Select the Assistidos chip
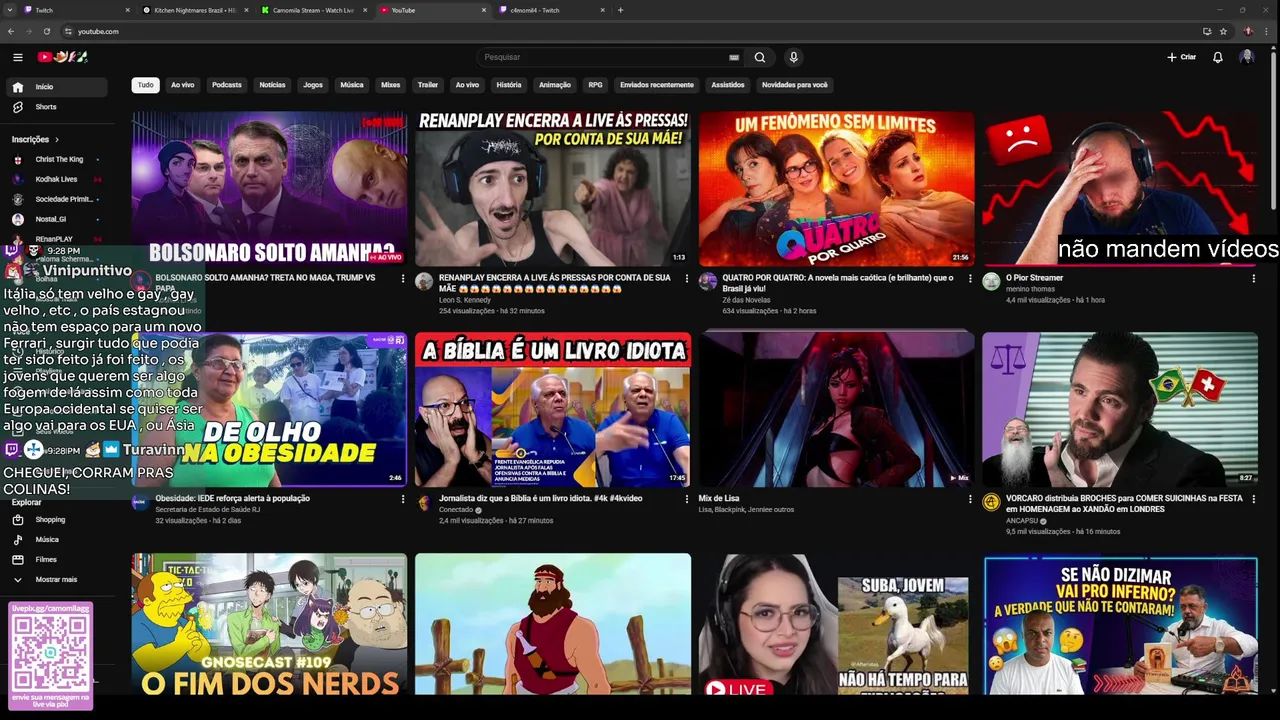Viewport: 1280px width, 720px height. [x=728, y=85]
